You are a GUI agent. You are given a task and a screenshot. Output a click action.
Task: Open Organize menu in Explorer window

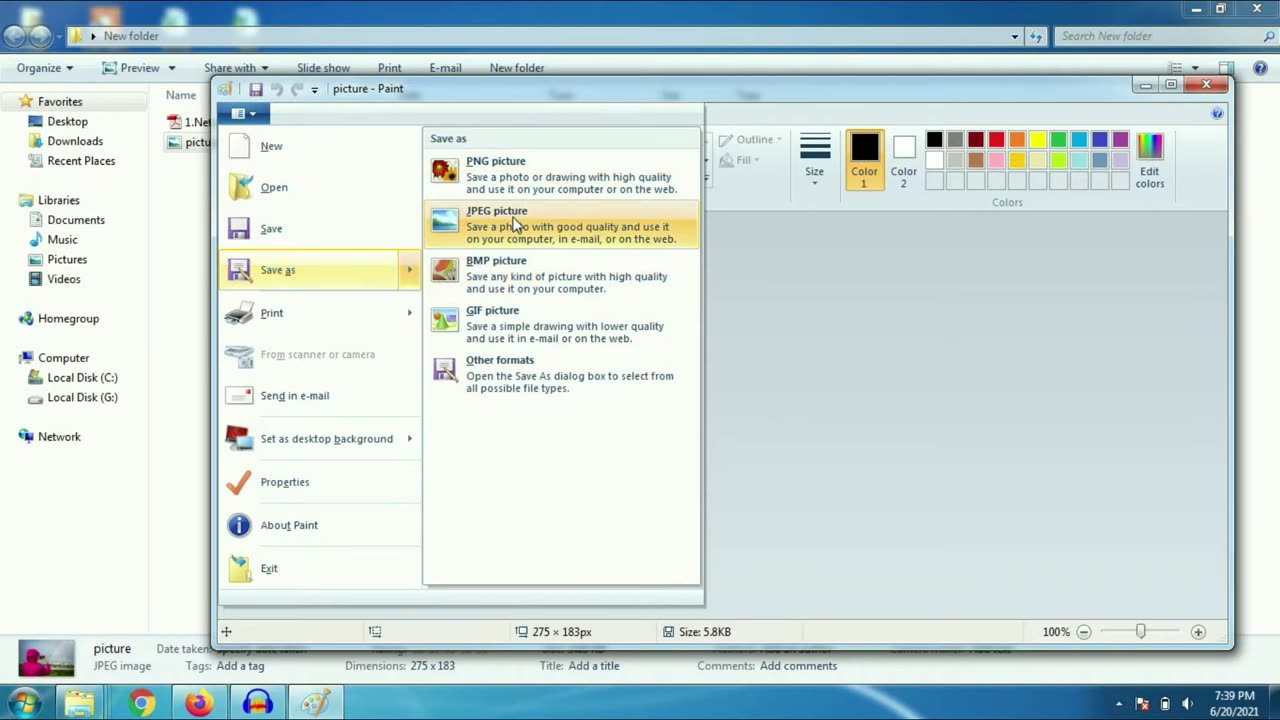45,68
